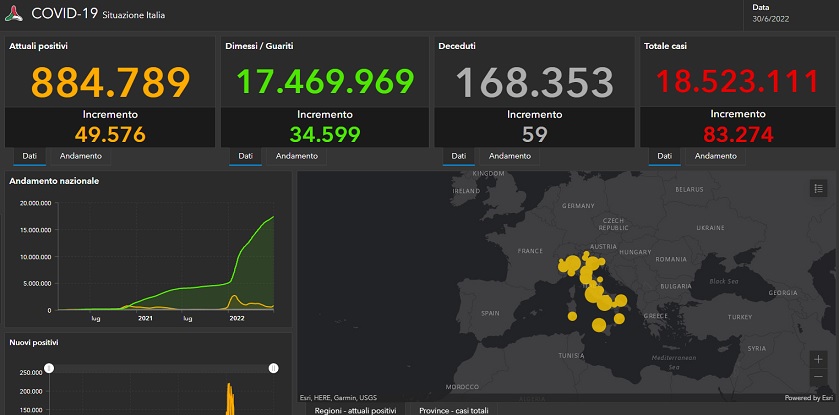Switch to Regioni - attuali positivi tab
Screen dimensions: 839x415
click(355, 410)
